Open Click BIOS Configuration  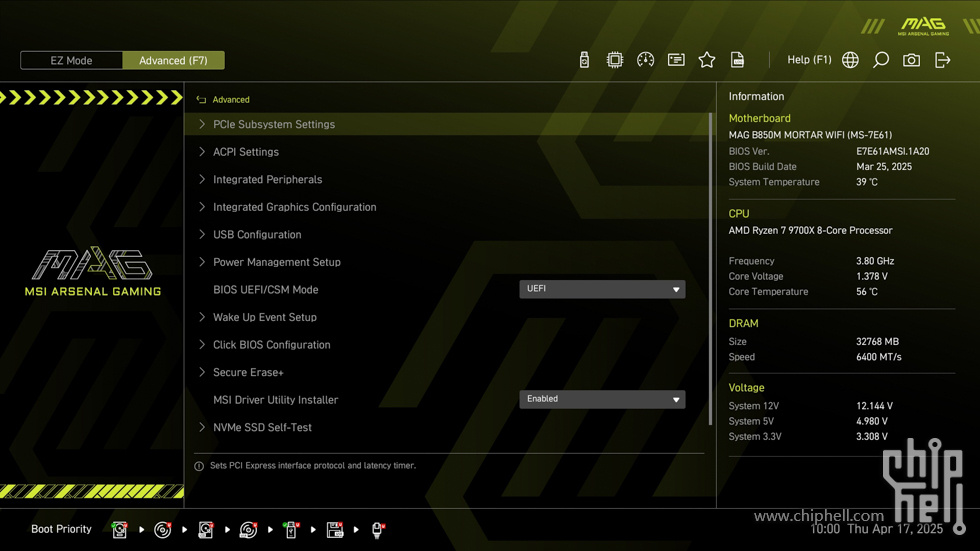point(272,345)
